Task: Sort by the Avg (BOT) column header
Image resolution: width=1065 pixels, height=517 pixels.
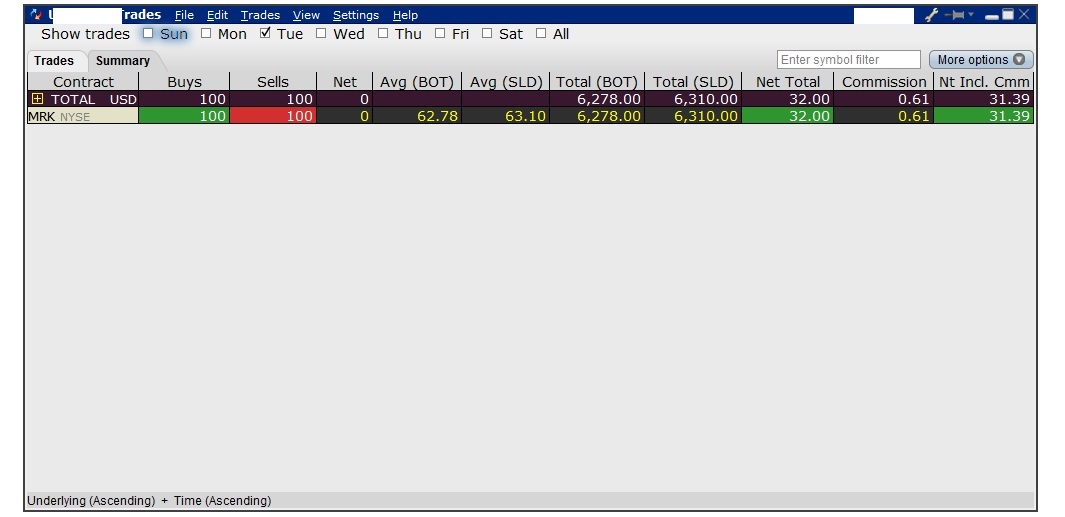Action: click(x=416, y=82)
